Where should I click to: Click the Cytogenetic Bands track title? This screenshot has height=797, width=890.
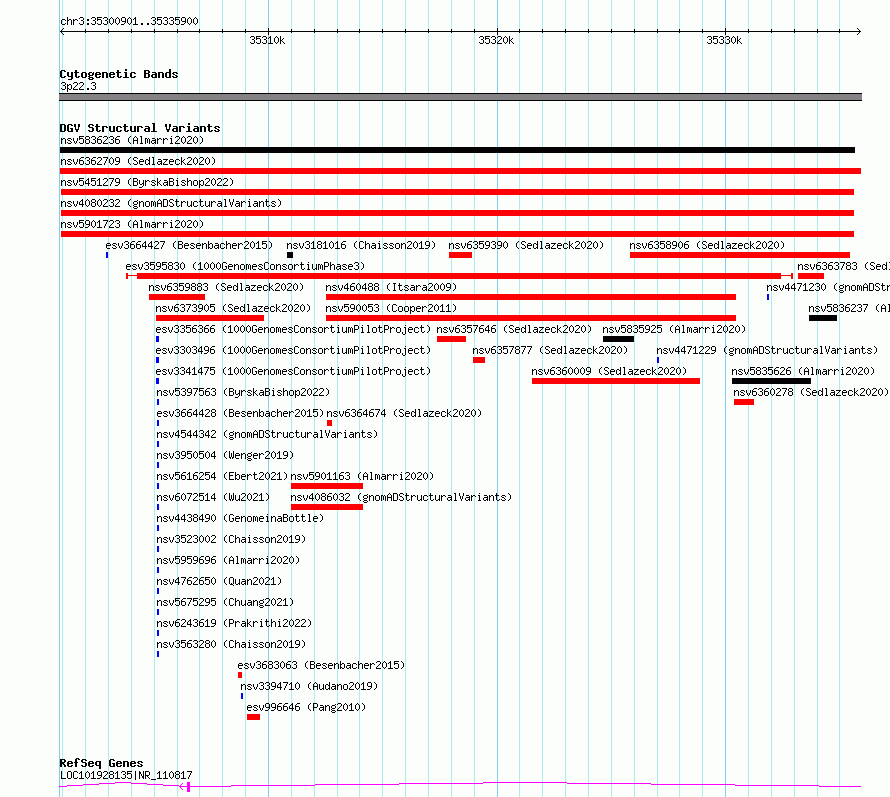tap(119, 74)
